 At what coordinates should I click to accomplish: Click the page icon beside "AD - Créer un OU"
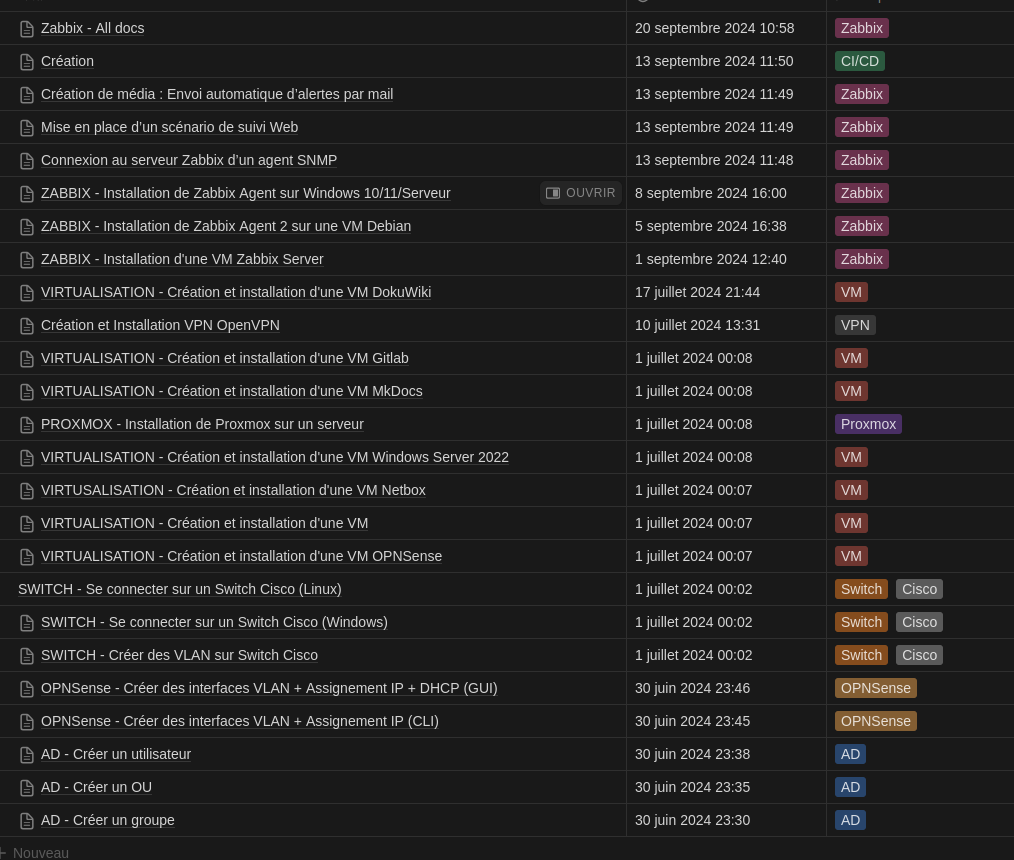(x=27, y=788)
